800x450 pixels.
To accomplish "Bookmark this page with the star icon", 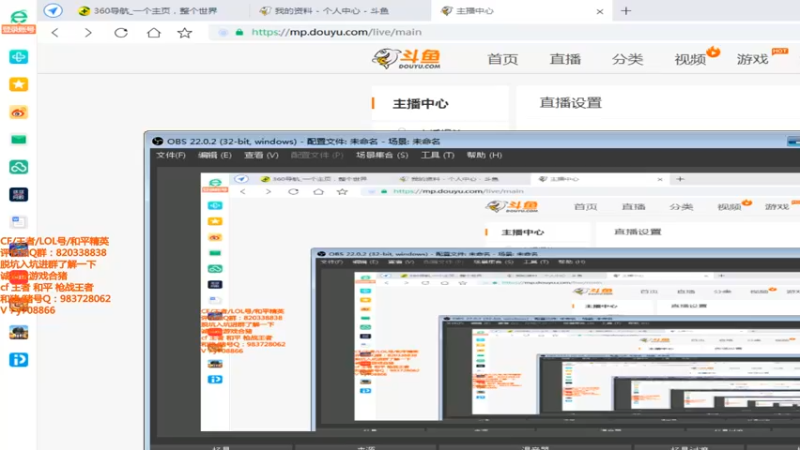I will [x=185, y=33].
